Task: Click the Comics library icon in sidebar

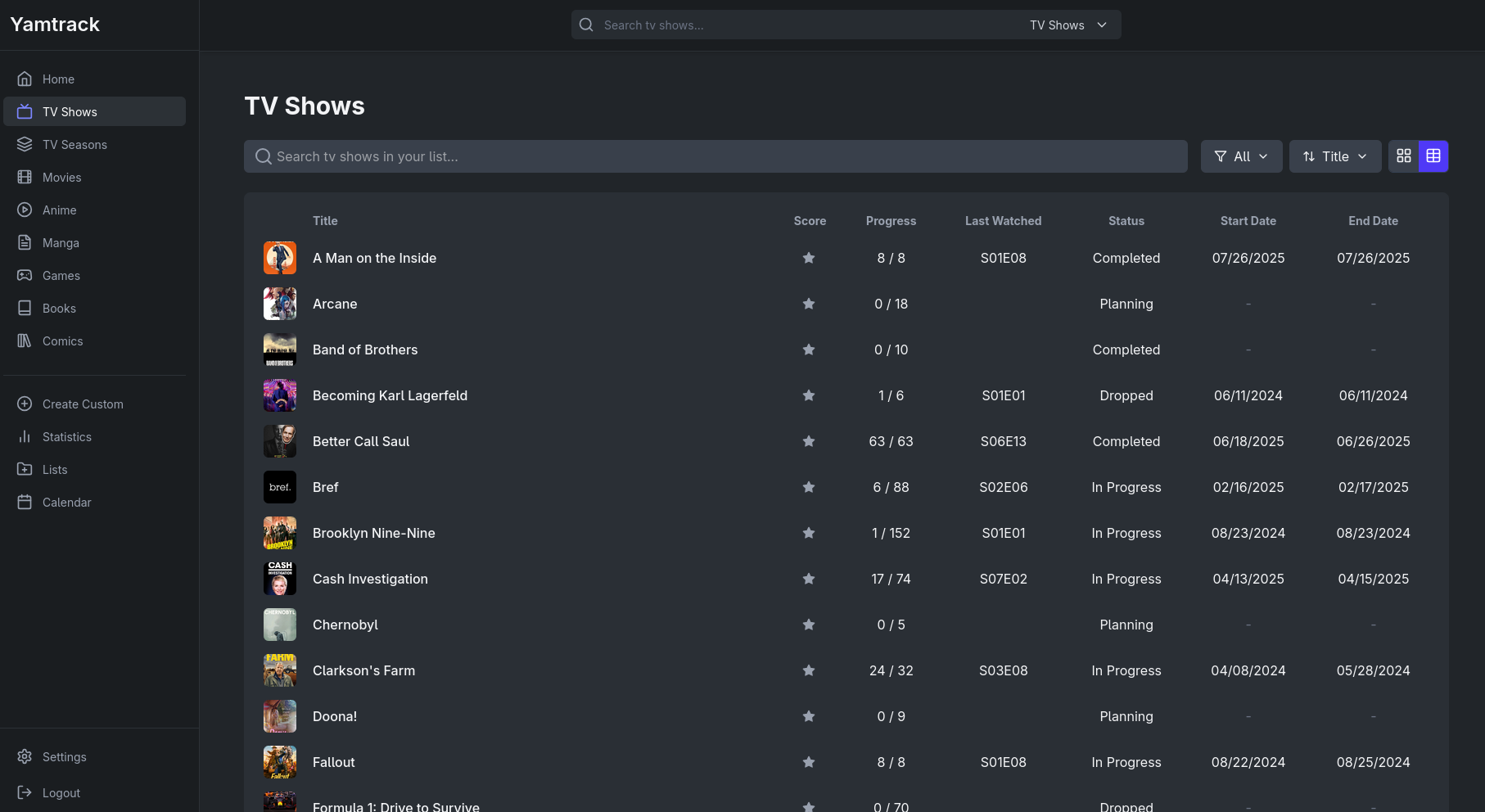Action: click(25, 341)
